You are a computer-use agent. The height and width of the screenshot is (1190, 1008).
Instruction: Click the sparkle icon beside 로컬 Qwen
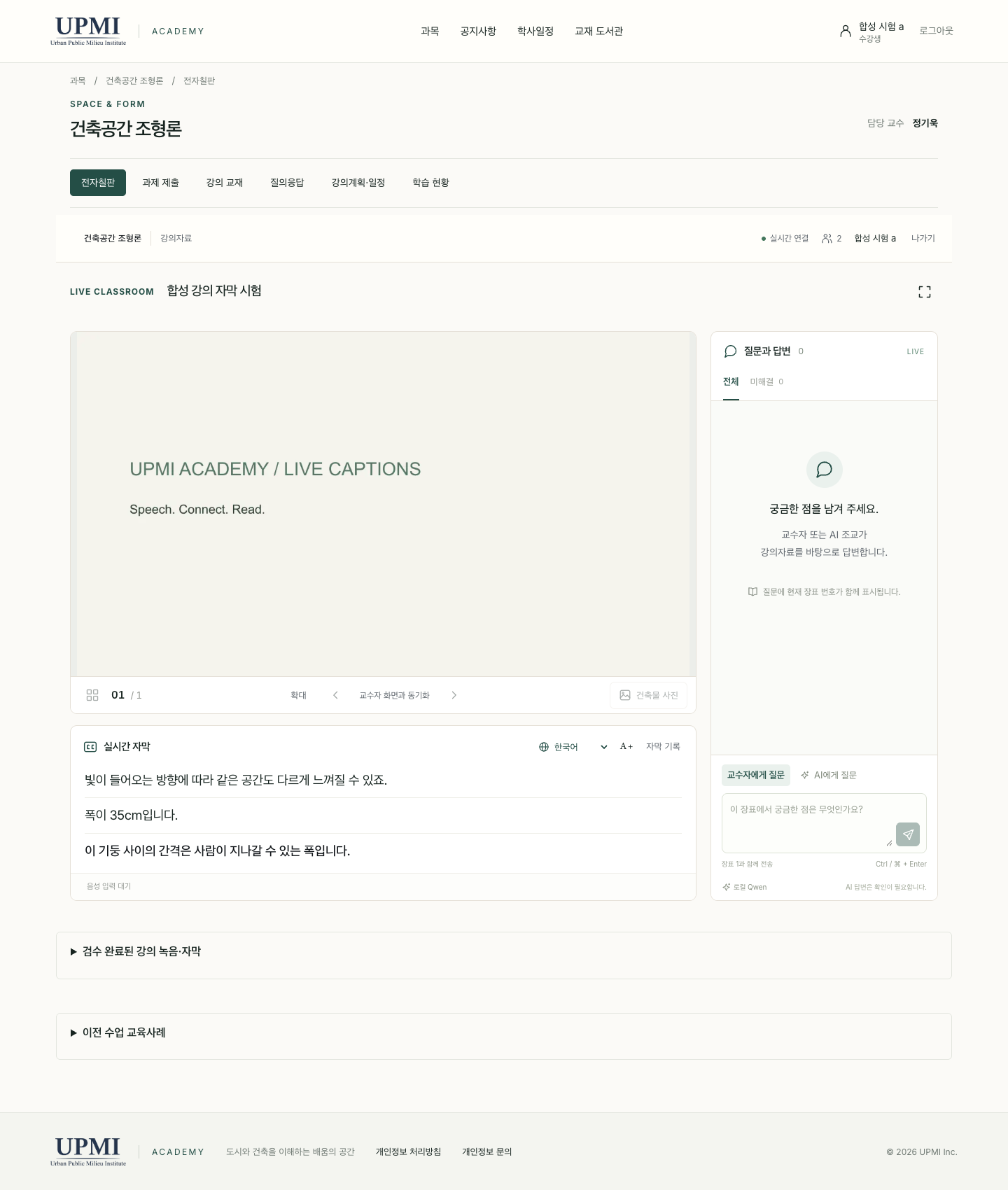pos(727,887)
